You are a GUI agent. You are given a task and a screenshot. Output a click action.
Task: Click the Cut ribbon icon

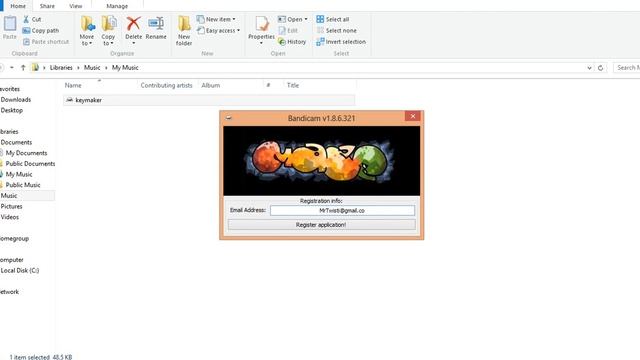click(26, 19)
